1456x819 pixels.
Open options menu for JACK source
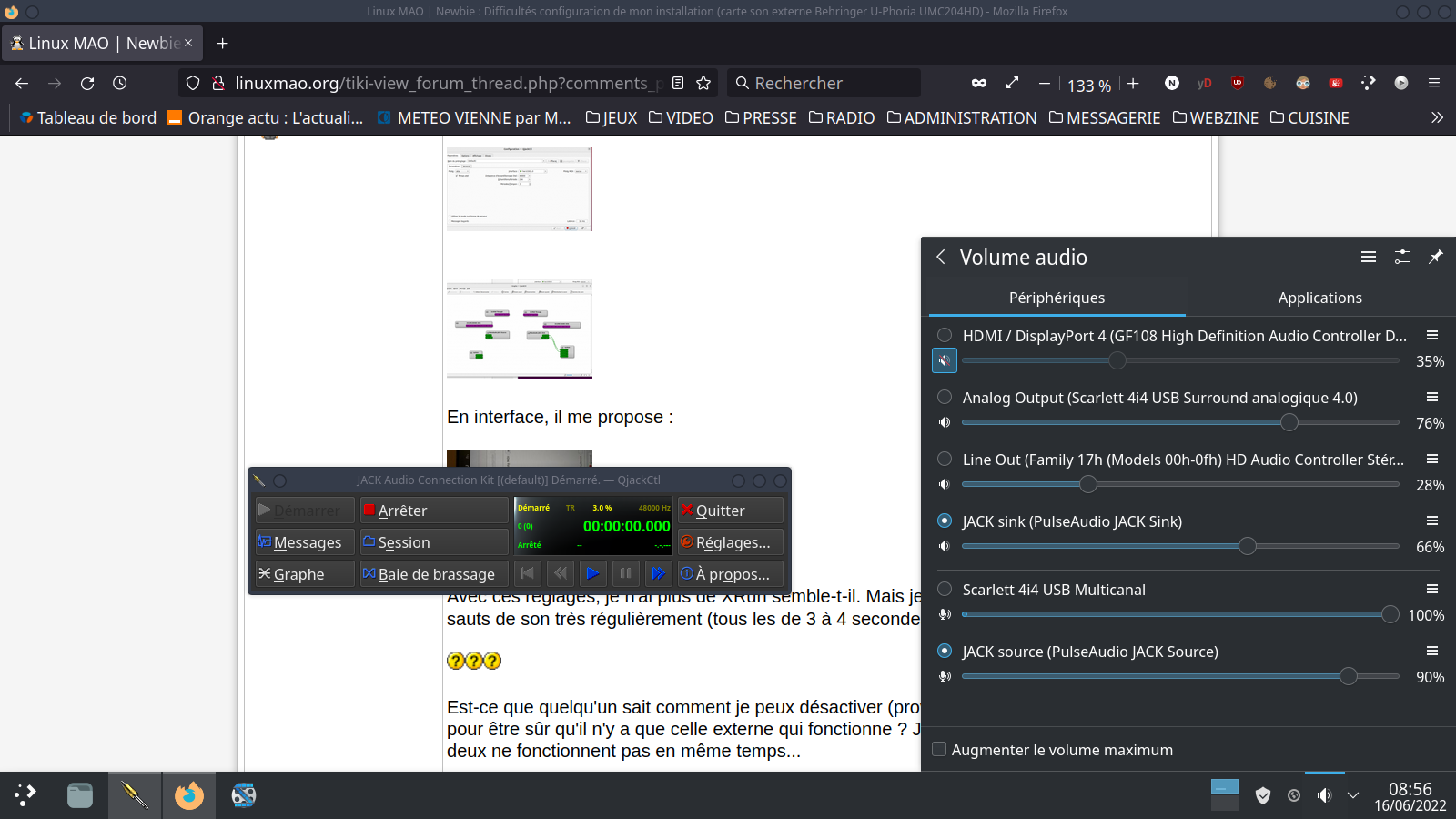click(x=1432, y=651)
